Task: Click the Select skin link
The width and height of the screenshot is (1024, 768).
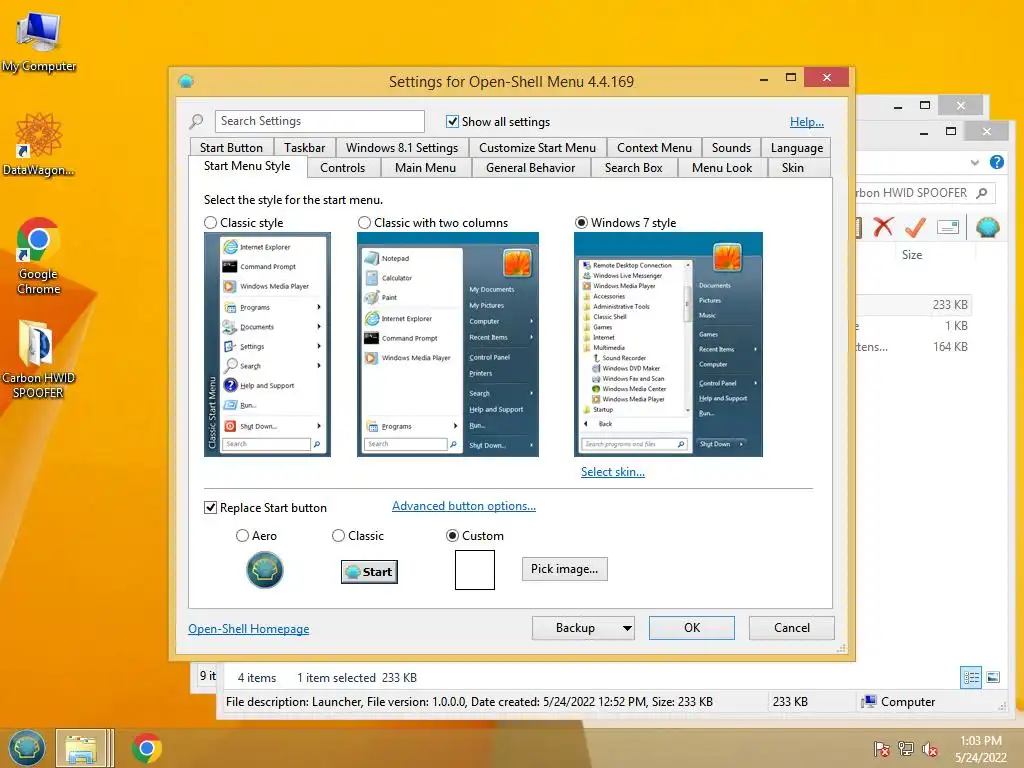Action: [x=613, y=472]
